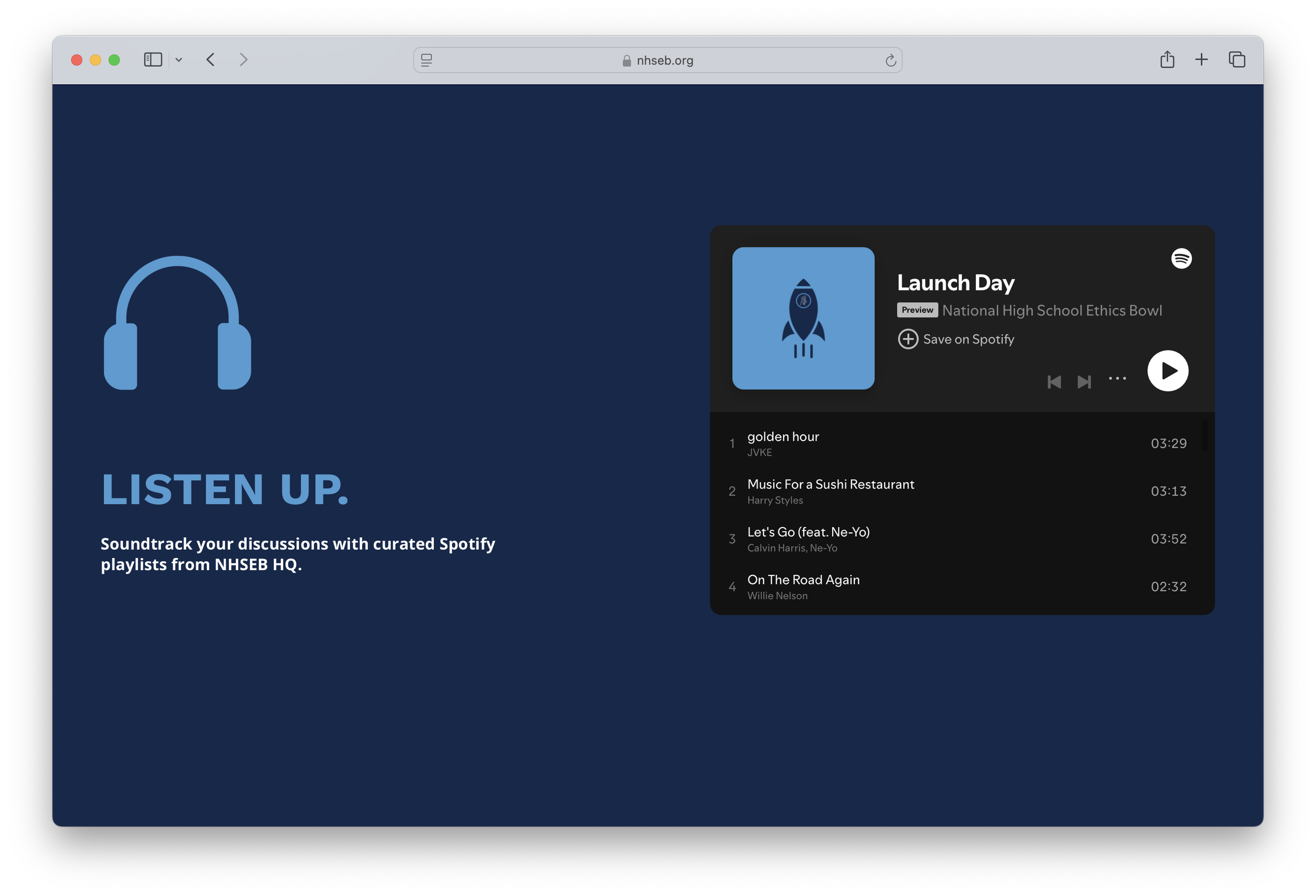Open a new tab with plus icon
The width and height of the screenshot is (1316, 896).
1201,59
